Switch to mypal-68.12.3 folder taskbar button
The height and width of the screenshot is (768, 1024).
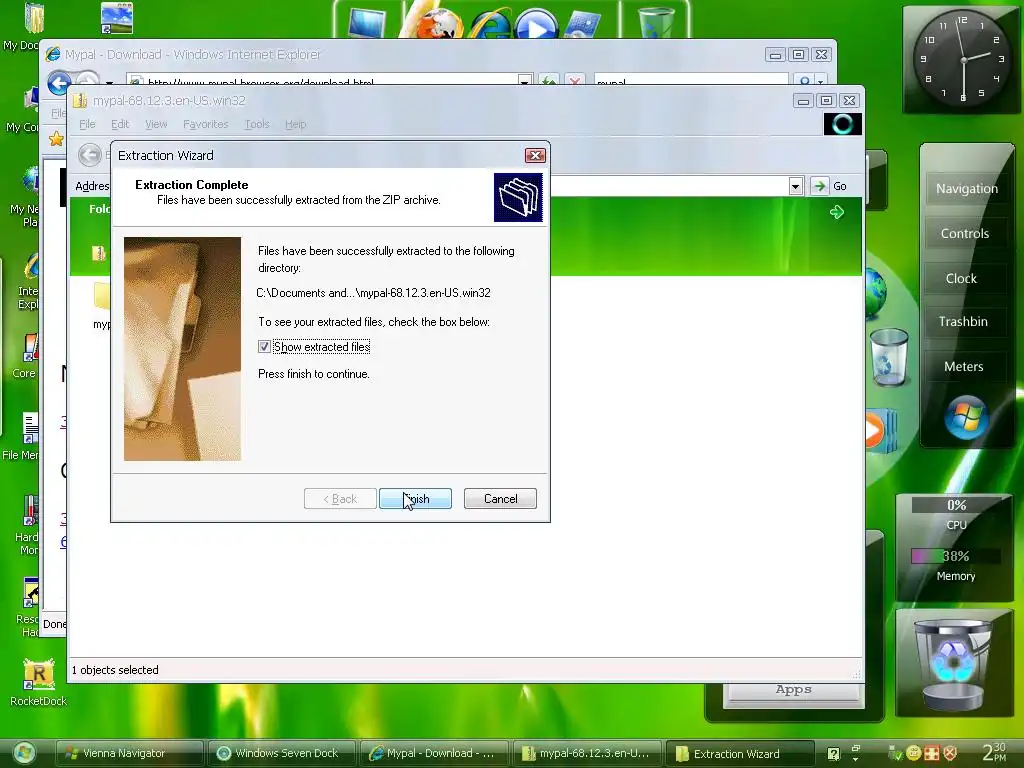click(587, 753)
